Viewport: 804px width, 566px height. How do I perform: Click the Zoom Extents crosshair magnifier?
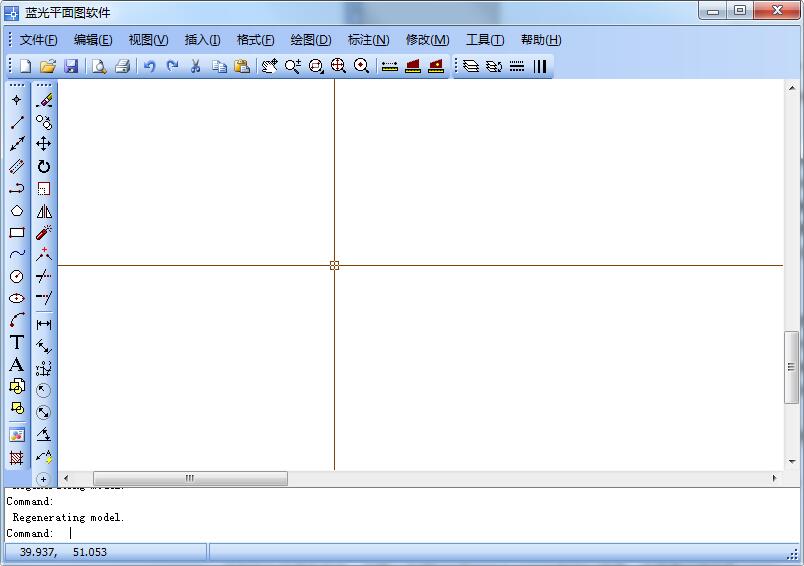click(x=338, y=66)
